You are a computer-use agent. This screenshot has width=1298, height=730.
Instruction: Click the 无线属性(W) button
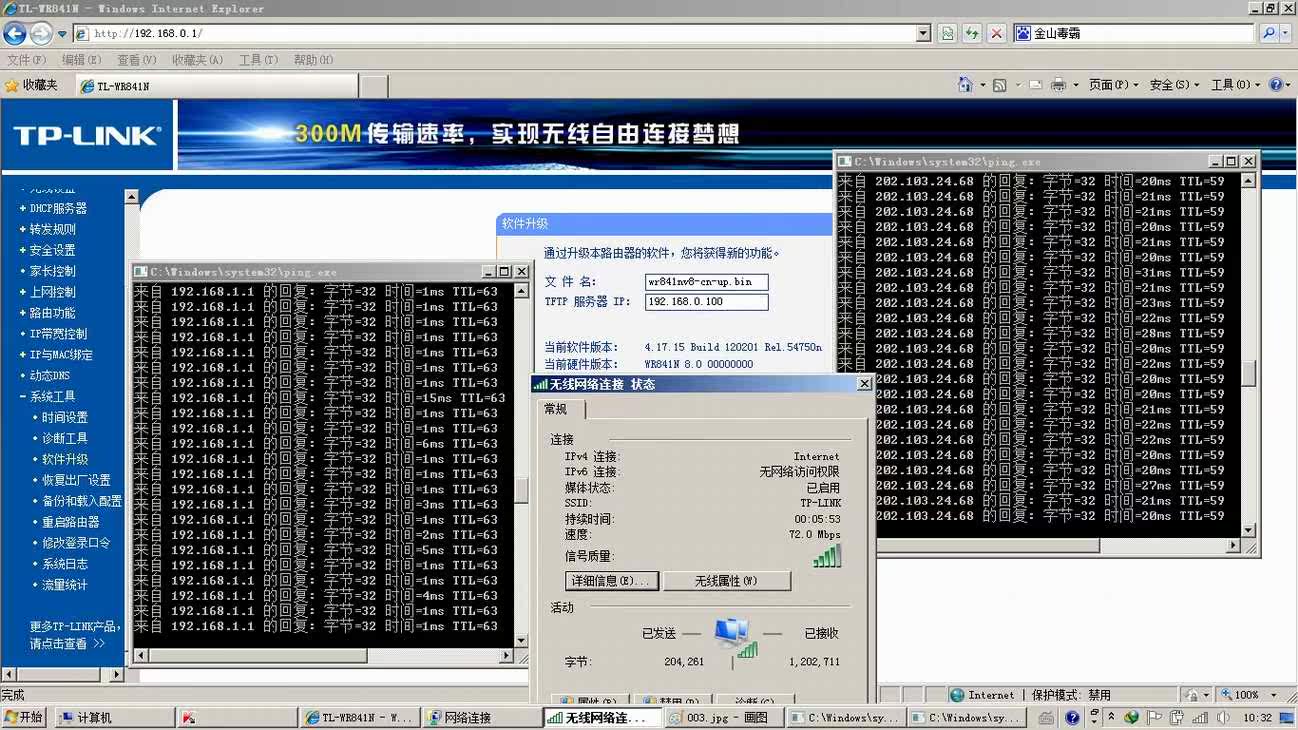727,581
